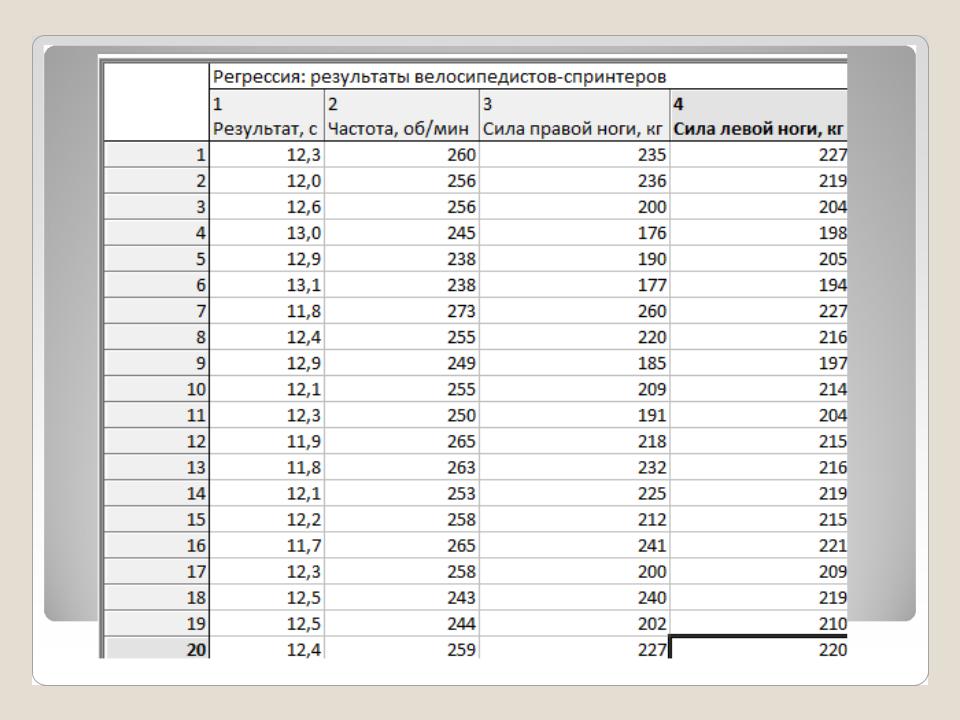Click frequency cell 250 in row 11
960x720 pixels.
(x=402, y=415)
